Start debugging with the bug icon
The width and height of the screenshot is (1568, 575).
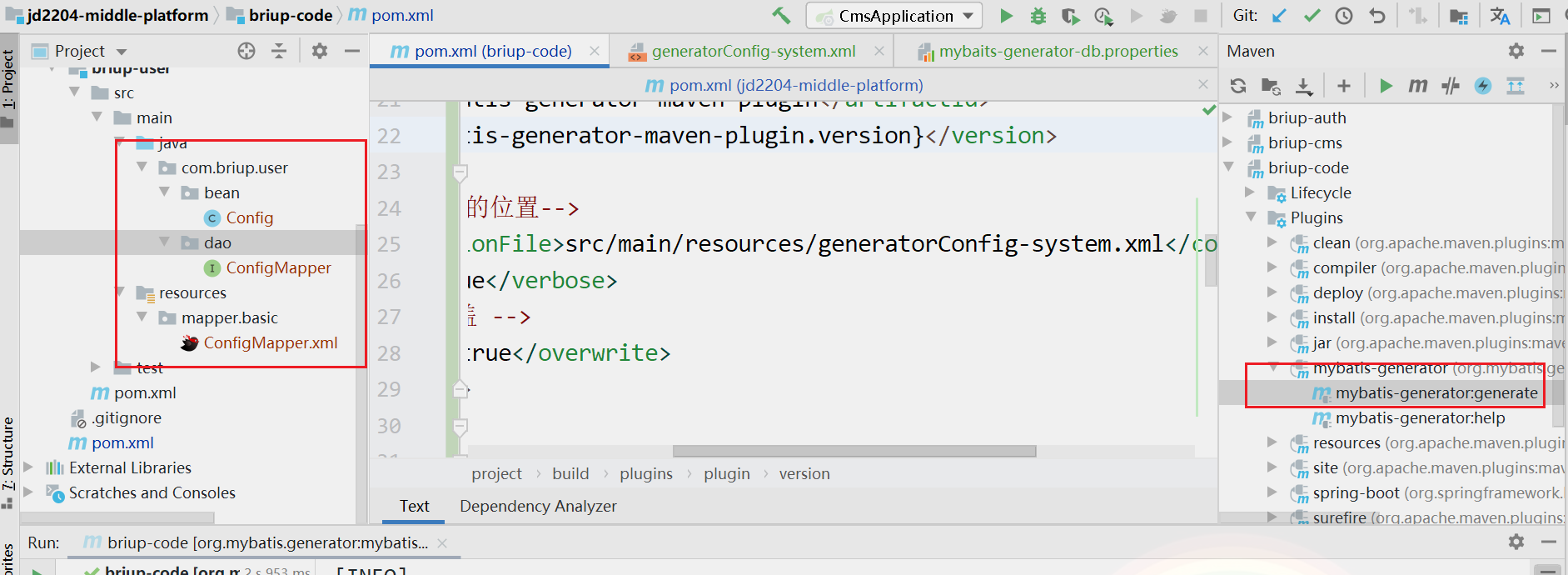click(1038, 16)
